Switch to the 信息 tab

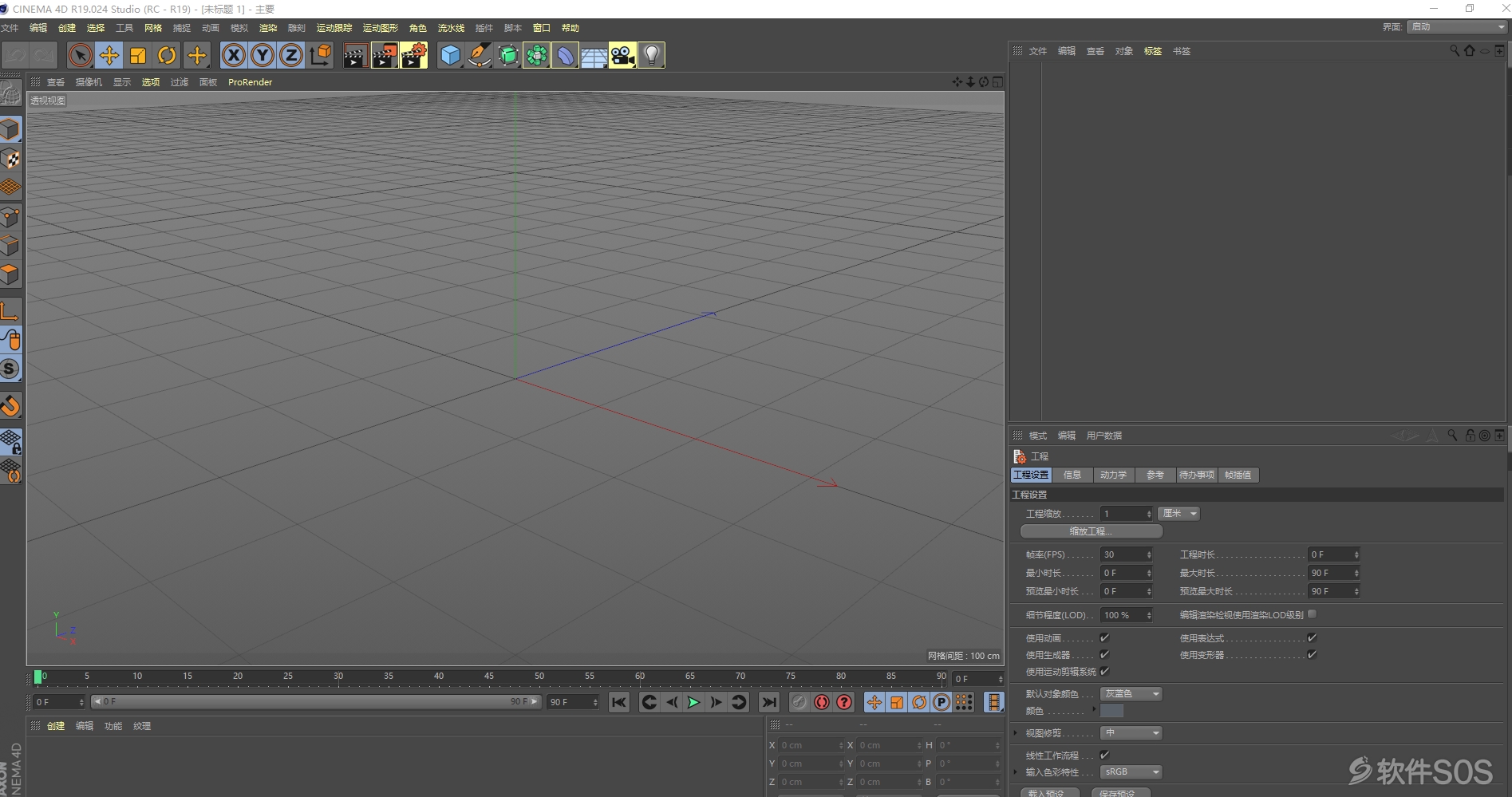coord(1072,475)
